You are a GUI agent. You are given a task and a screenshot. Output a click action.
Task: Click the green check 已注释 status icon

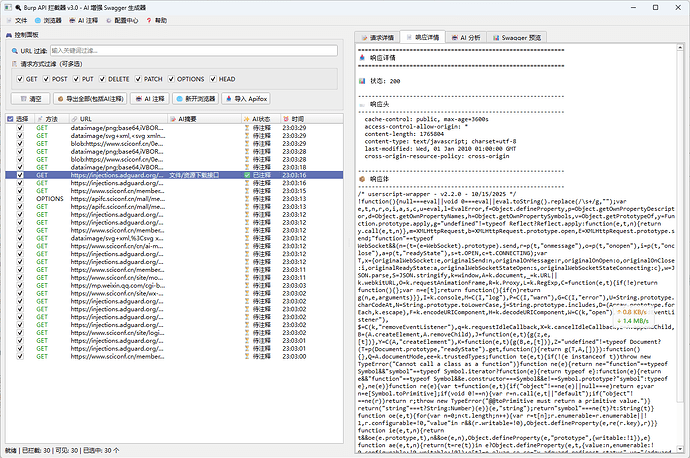[x=247, y=175]
